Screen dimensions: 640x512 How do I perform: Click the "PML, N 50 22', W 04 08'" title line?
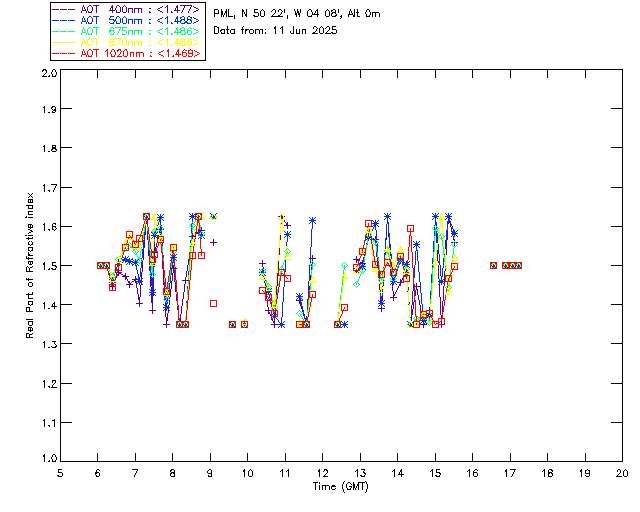[x=297, y=13]
